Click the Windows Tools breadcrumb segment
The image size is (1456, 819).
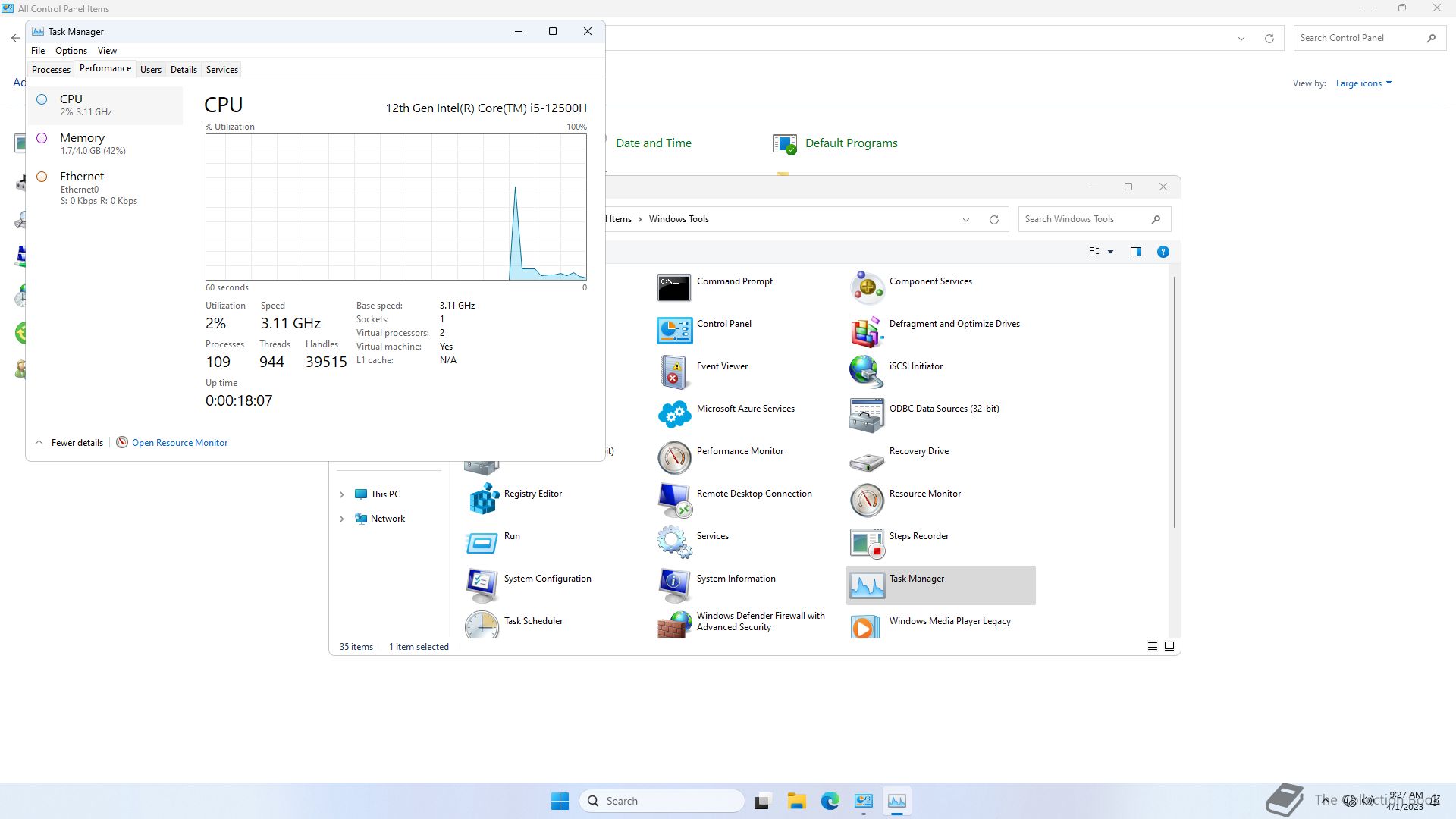(x=679, y=219)
